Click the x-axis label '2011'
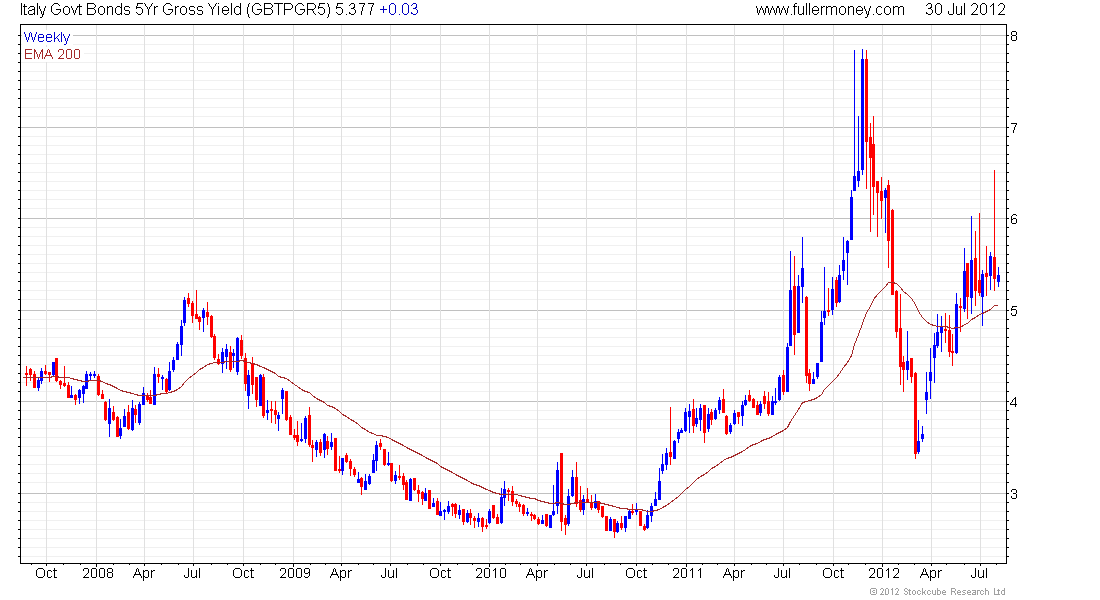This screenshot has height=600, width=1100. [x=688, y=573]
